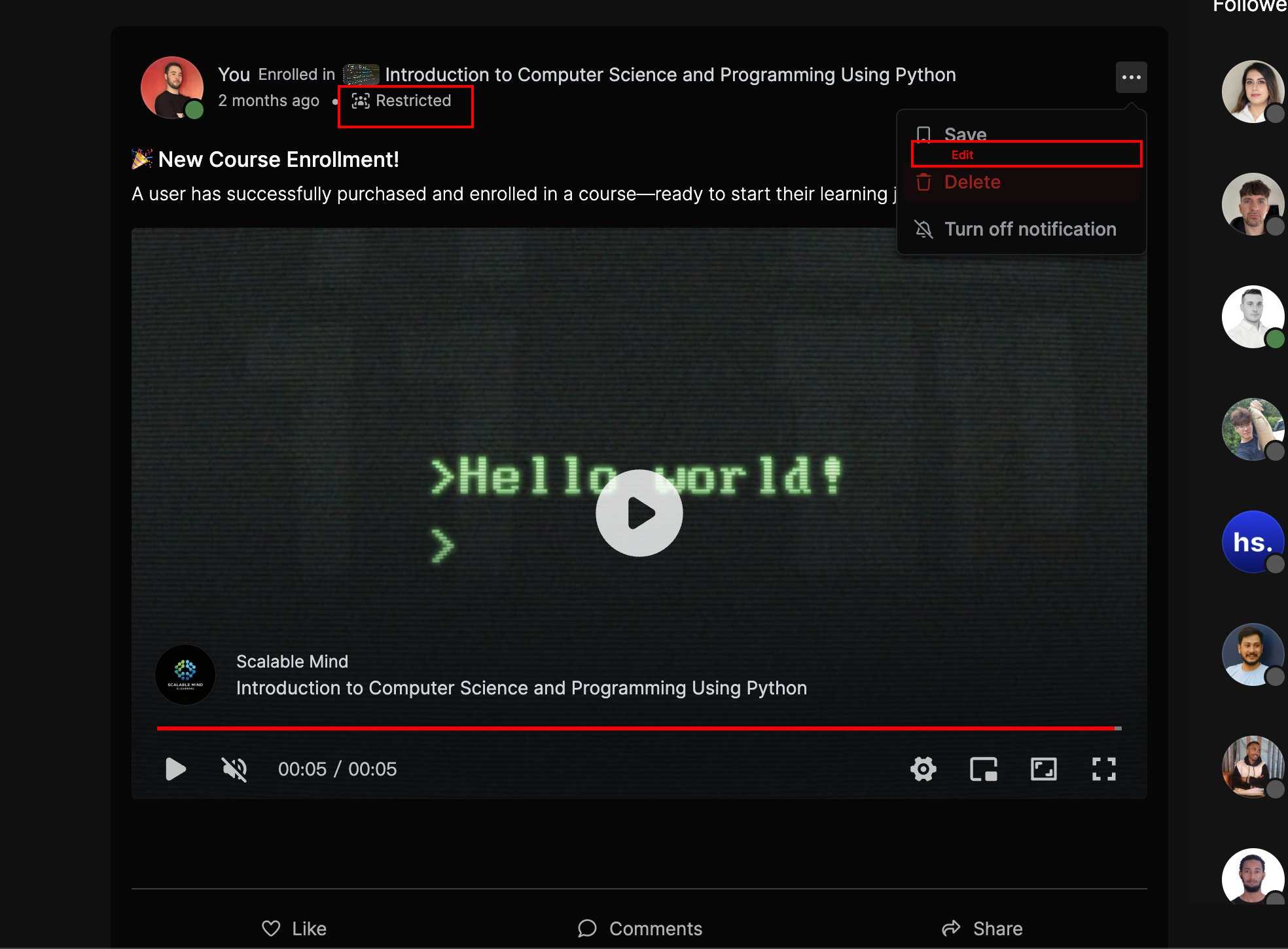The height and width of the screenshot is (949, 1288).
Task: Click the Scalable Mind channel logo
Action: pos(185,675)
